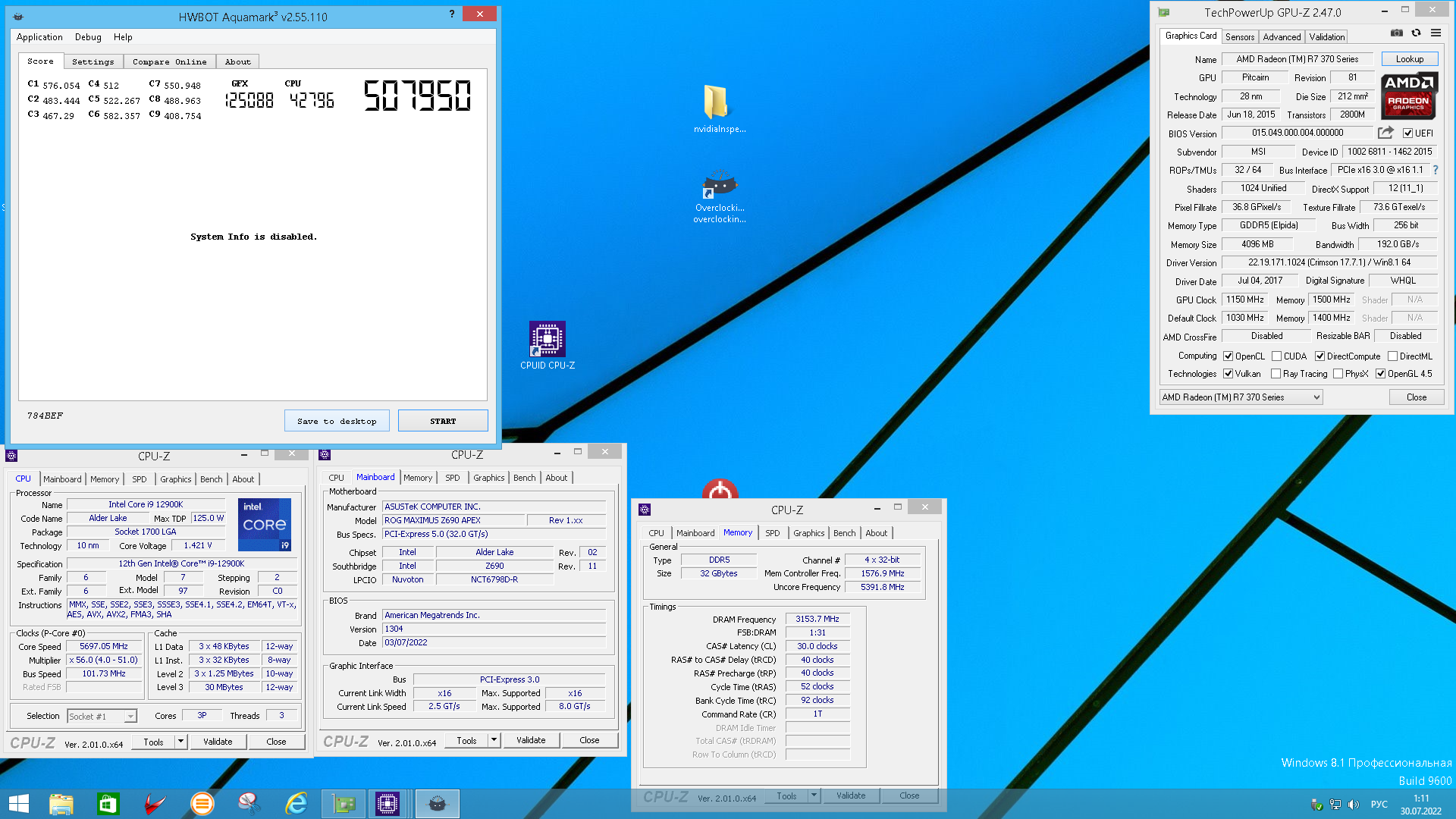
Task: Toggle the OpenGL 4.5 checkbox
Action: click(1380, 374)
